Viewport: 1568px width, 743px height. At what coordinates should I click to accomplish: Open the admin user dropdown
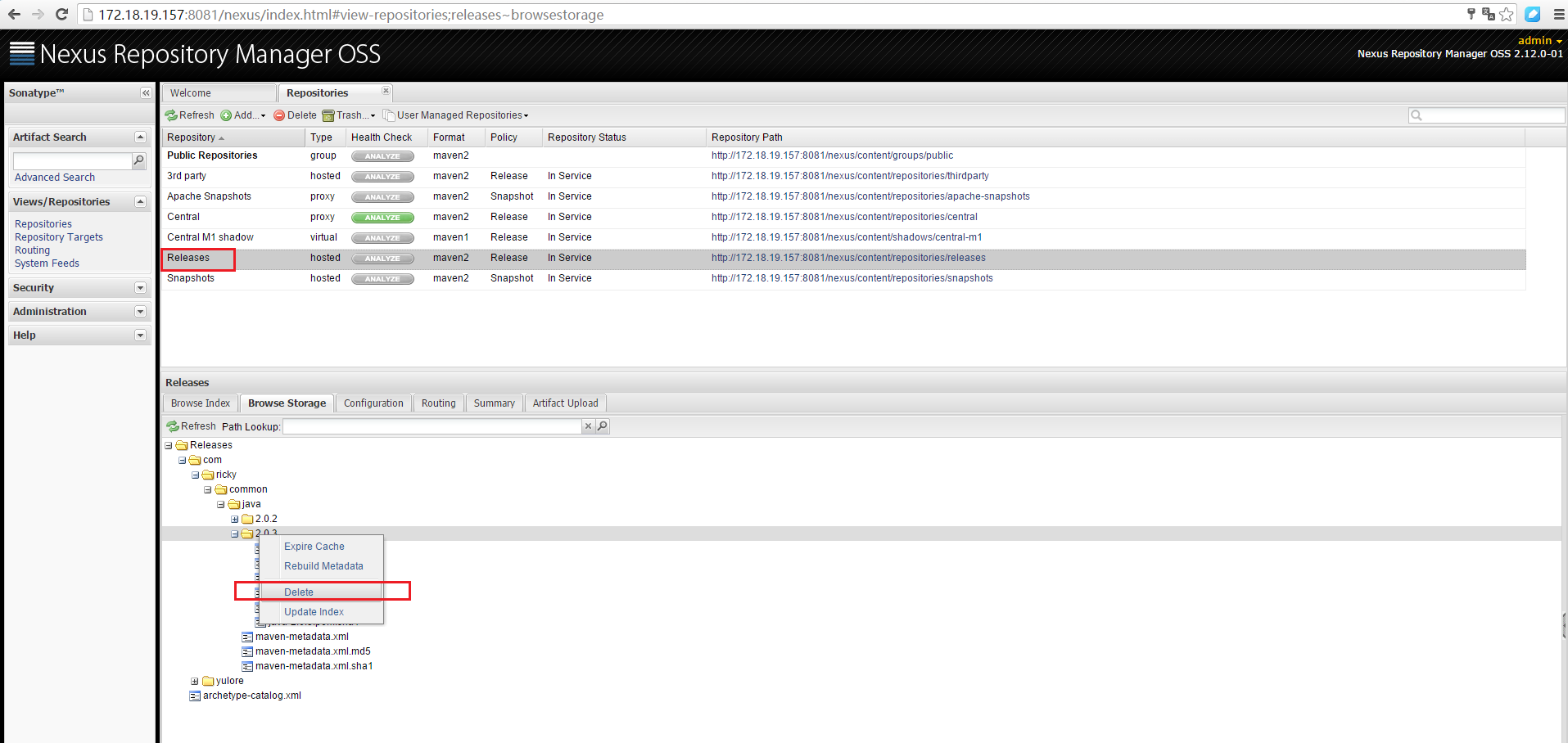pyautogui.click(x=1540, y=41)
